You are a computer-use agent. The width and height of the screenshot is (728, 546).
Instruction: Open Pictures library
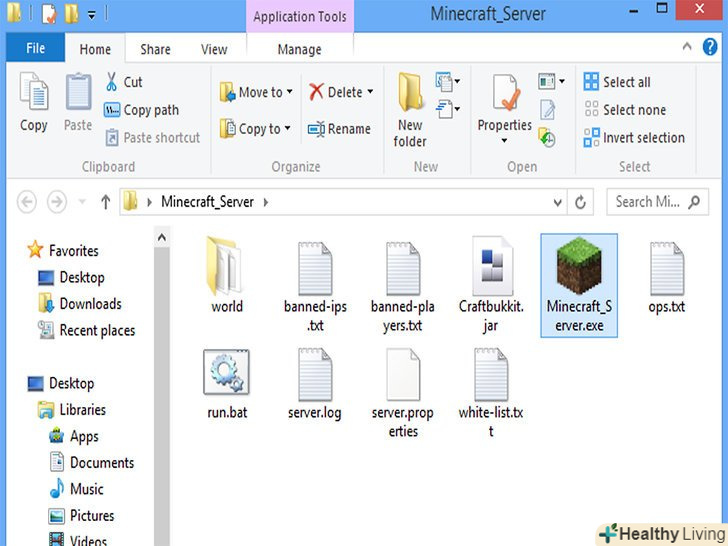pos(81,515)
